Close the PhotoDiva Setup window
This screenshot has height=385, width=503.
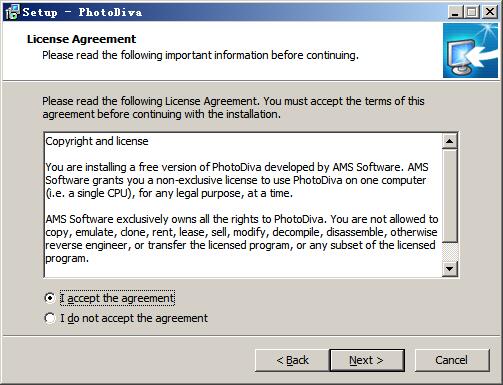[490, 12]
